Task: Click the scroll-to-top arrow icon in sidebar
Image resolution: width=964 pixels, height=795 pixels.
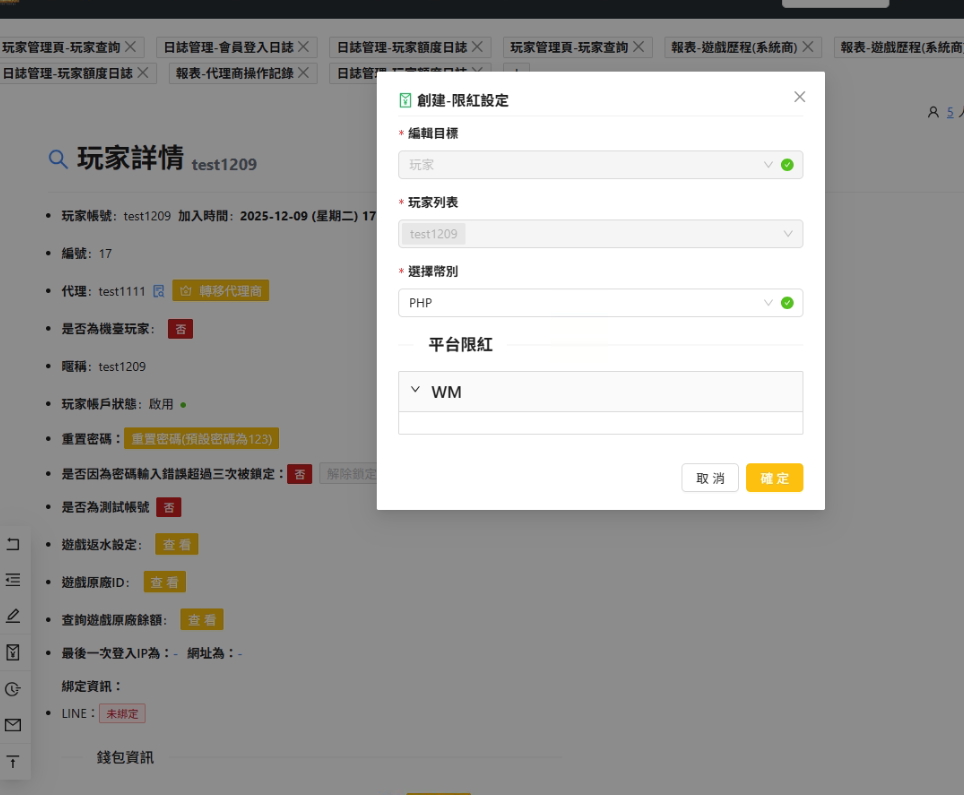Action: [13, 761]
